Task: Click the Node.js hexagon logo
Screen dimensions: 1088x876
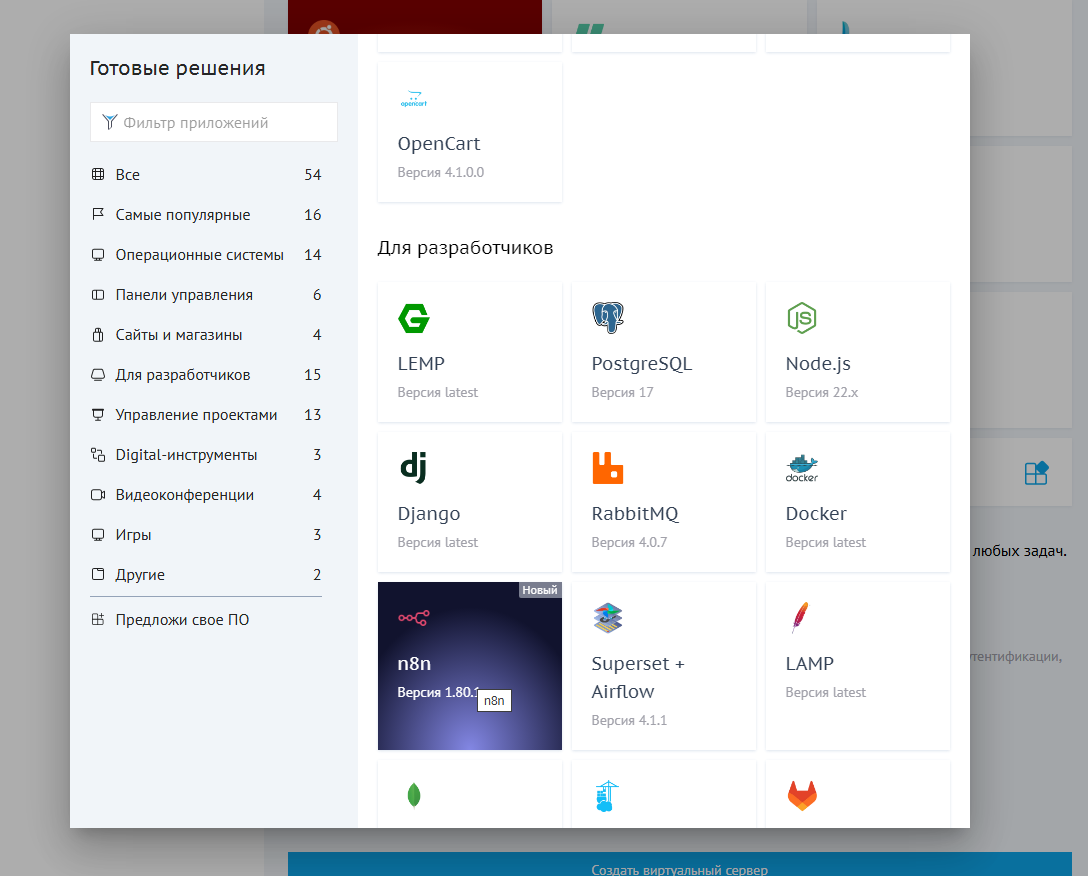Action: [801, 318]
